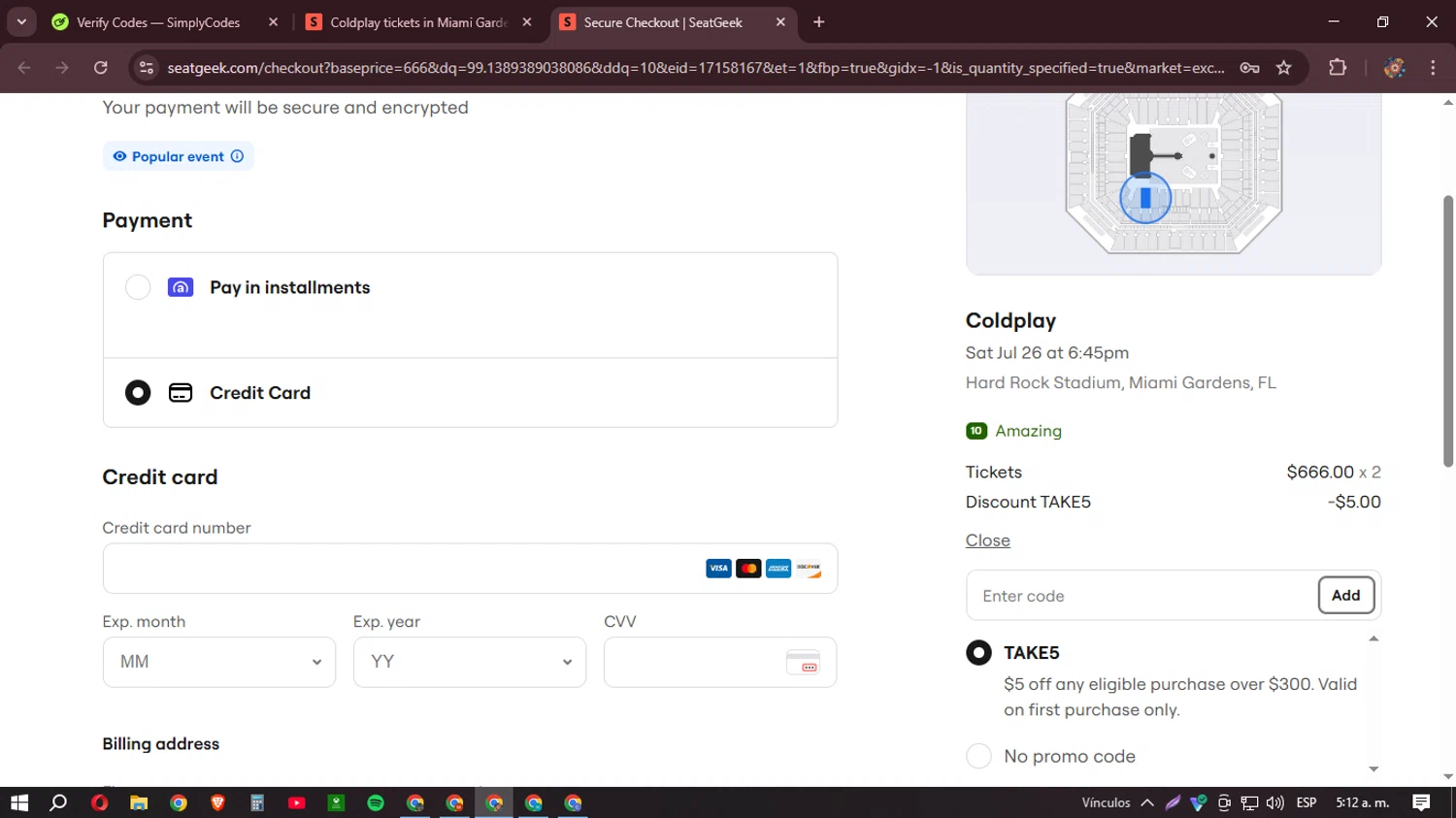The width and height of the screenshot is (1456, 818).
Task: Close the Secure Checkout tab
Action: [780, 22]
